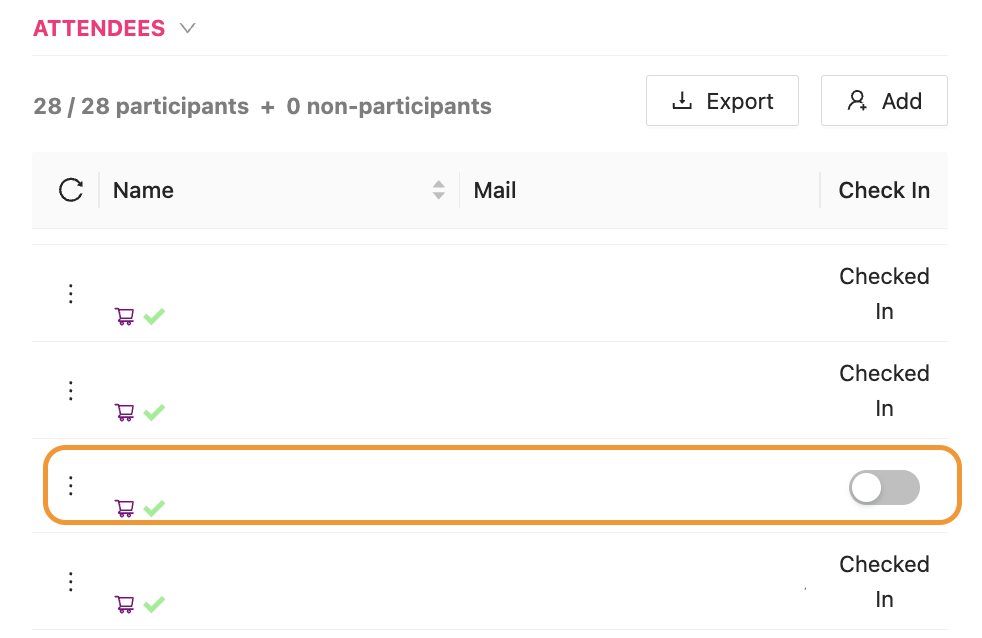Click the last row's green checkmark icon
This screenshot has height=638, width=982.
coord(153,604)
